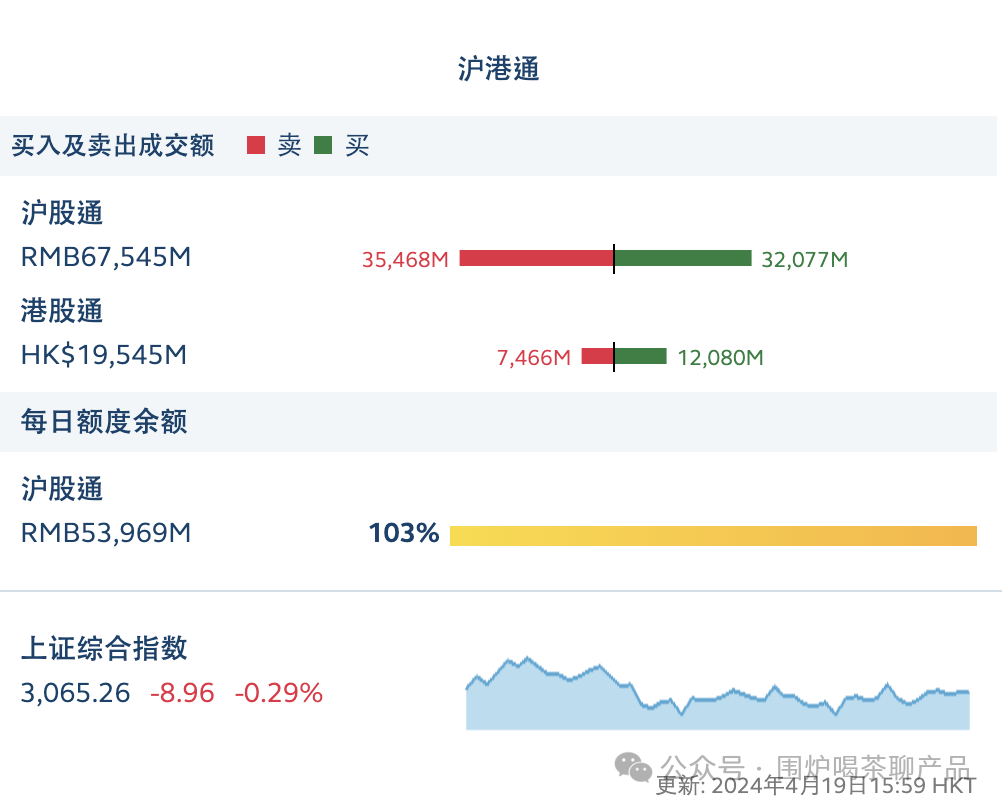Screen dimensions: 1002x808
Task: Click the 12,080M buy amount
Action: coord(720,357)
